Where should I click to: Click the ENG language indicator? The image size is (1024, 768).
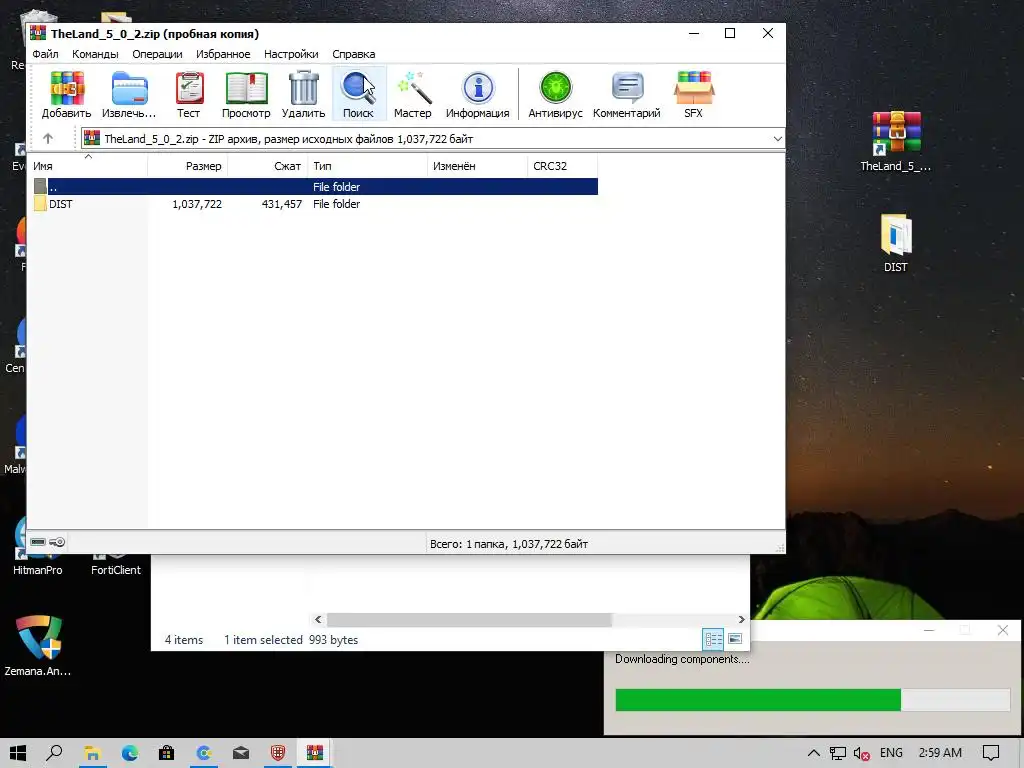(891, 753)
